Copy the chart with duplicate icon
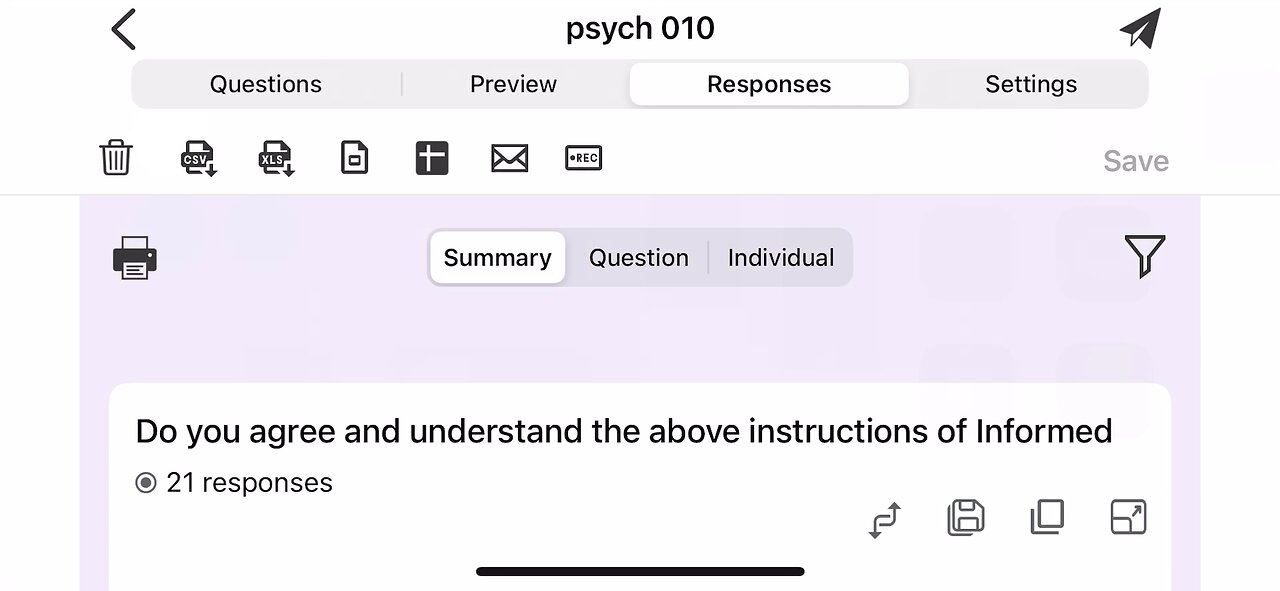The image size is (1280, 591). tap(1047, 518)
